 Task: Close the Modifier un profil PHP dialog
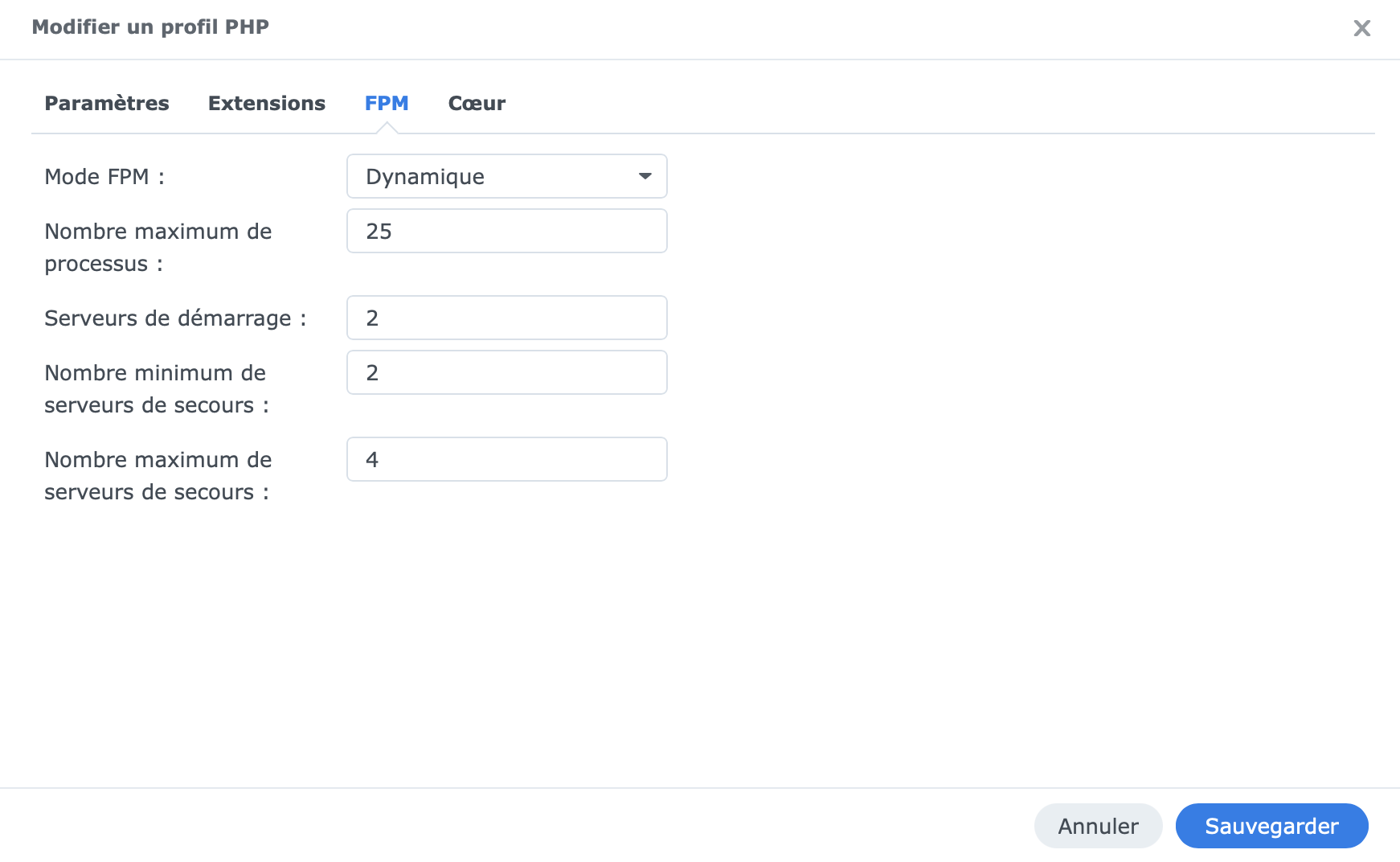point(1361,28)
